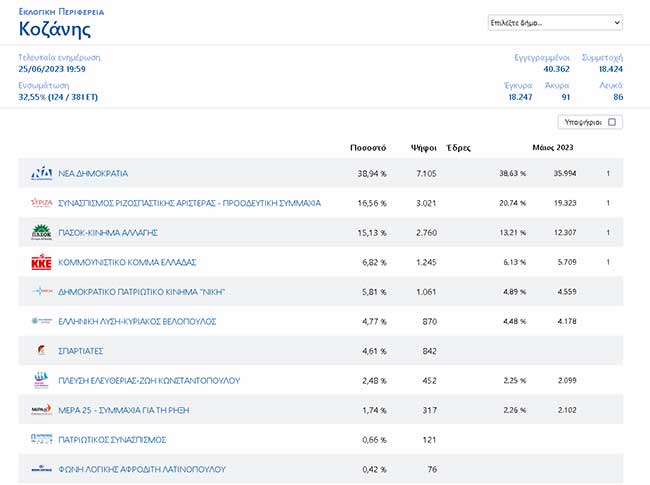The height and width of the screenshot is (485, 650).
Task: Click ΝΙΚΗ May 2023 percentage 4,89 %
Action: pos(515,291)
